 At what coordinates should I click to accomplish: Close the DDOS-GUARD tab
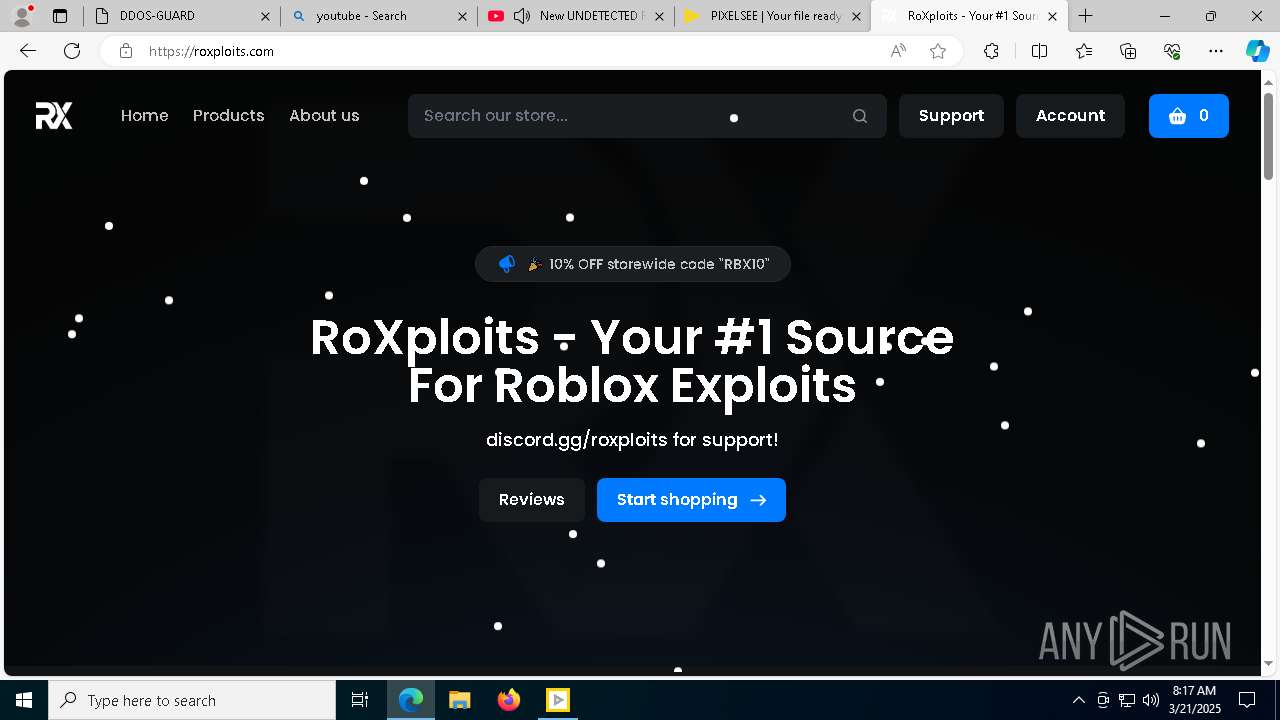265,16
